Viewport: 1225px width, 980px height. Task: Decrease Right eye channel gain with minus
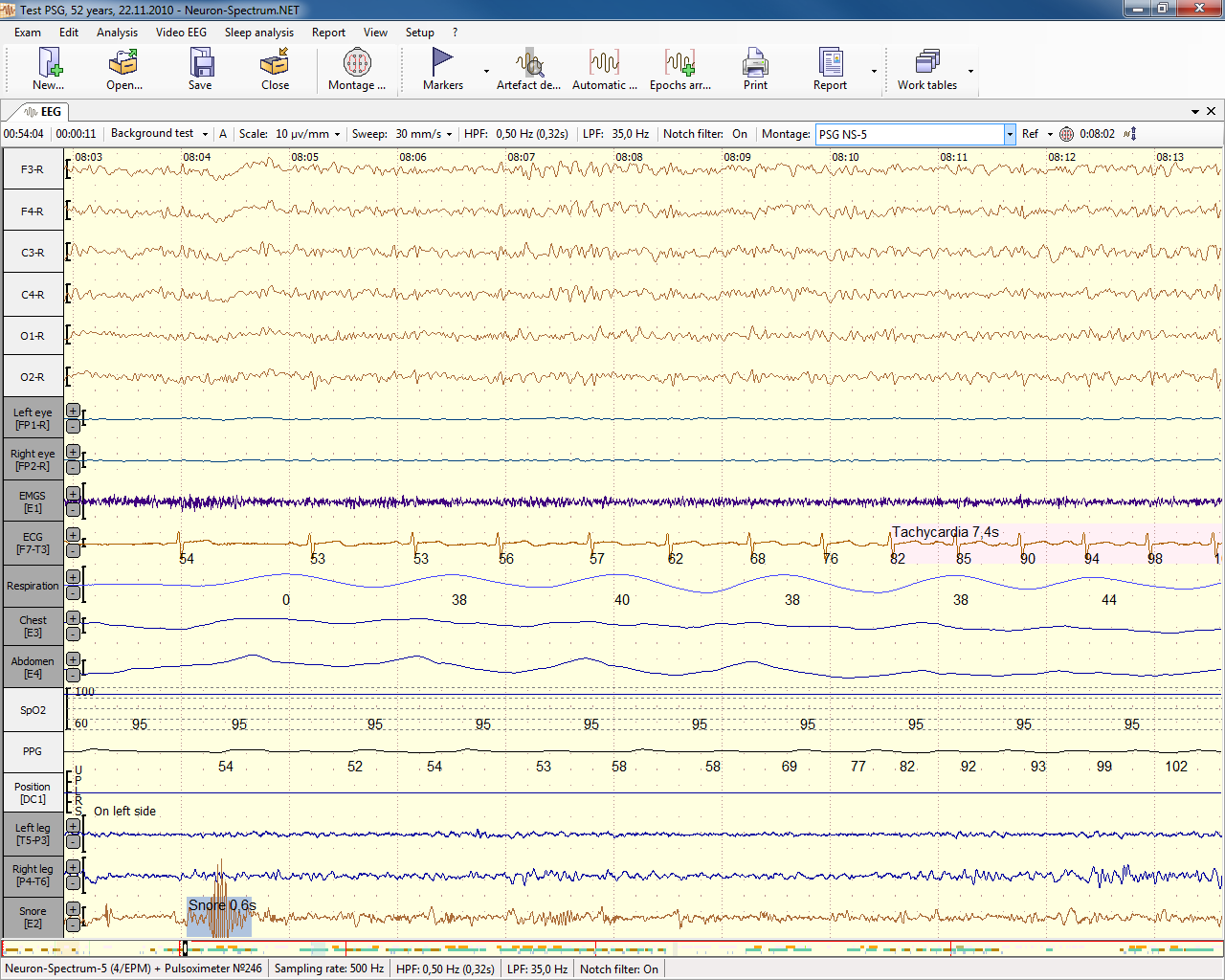pyautogui.click(x=73, y=467)
